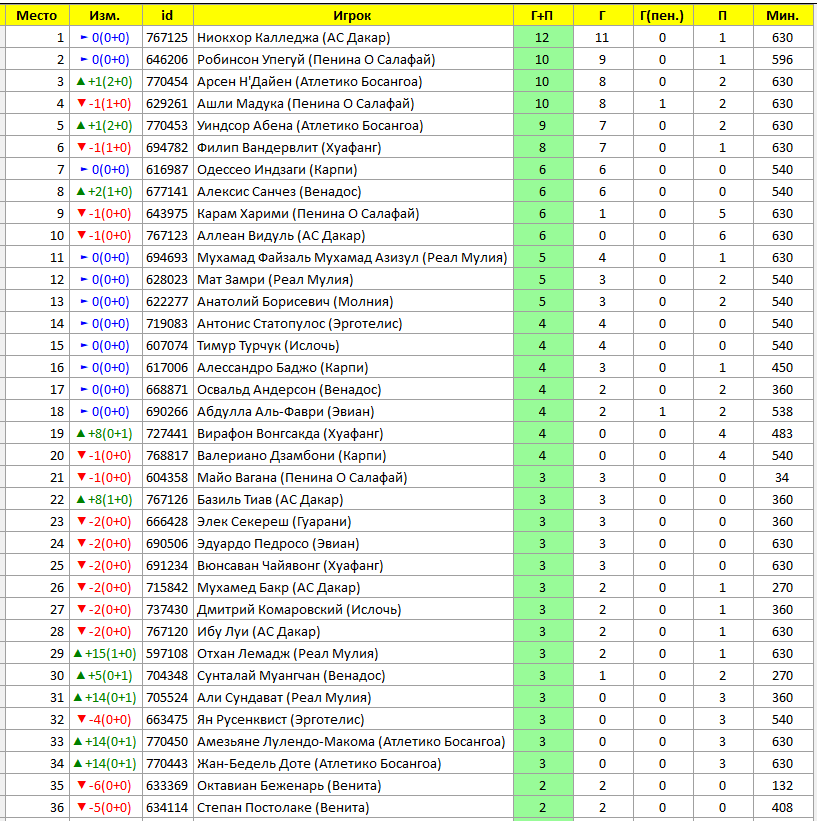Select cell Ниокхор Калледжа (АС Дакар)
The width and height of the screenshot is (817, 821).
[353, 38]
